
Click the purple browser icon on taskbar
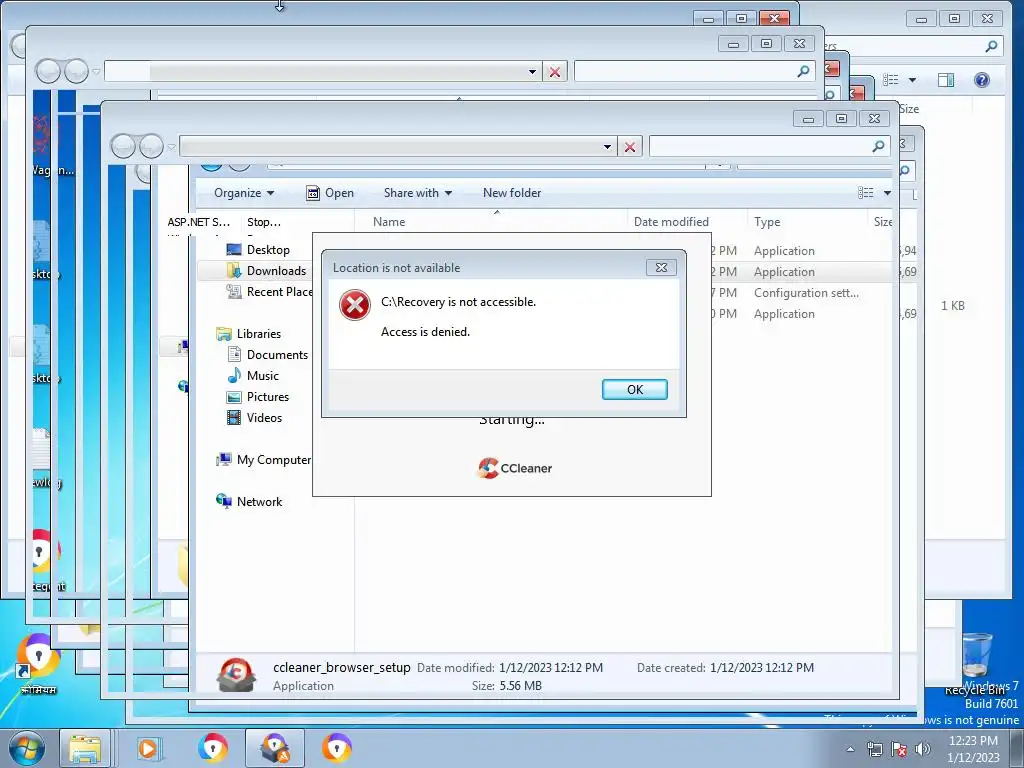pyautogui.click(x=337, y=748)
